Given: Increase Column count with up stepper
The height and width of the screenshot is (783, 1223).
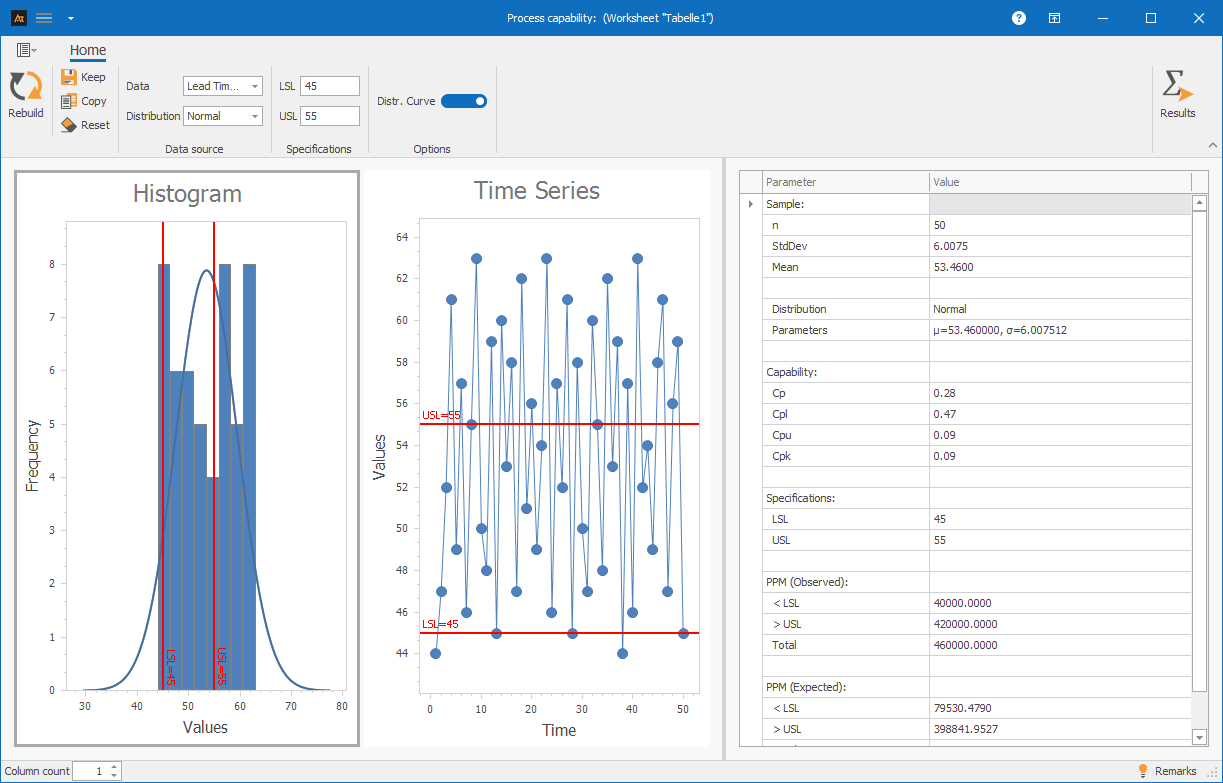Looking at the screenshot, I should pos(115,767).
